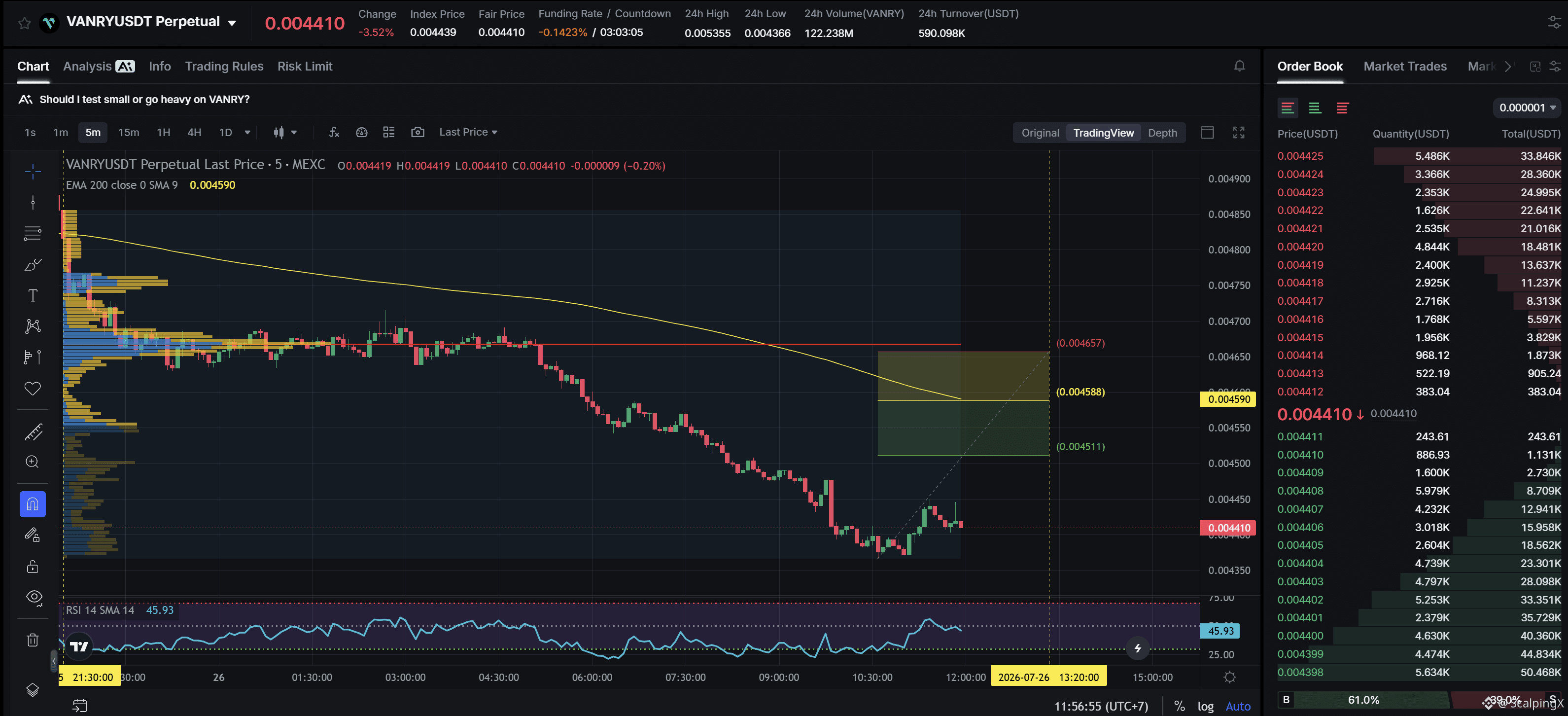Image resolution: width=1568 pixels, height=716 pixels.
Task: Select the 4H timeframe
Action: click(x=194, y=132)
